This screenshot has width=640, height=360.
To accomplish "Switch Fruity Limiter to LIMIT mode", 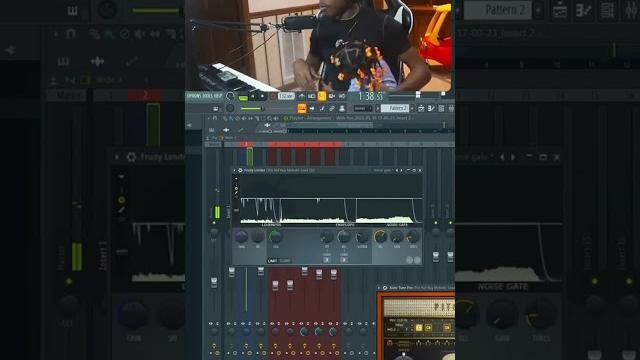I will (x=273, y=260).
